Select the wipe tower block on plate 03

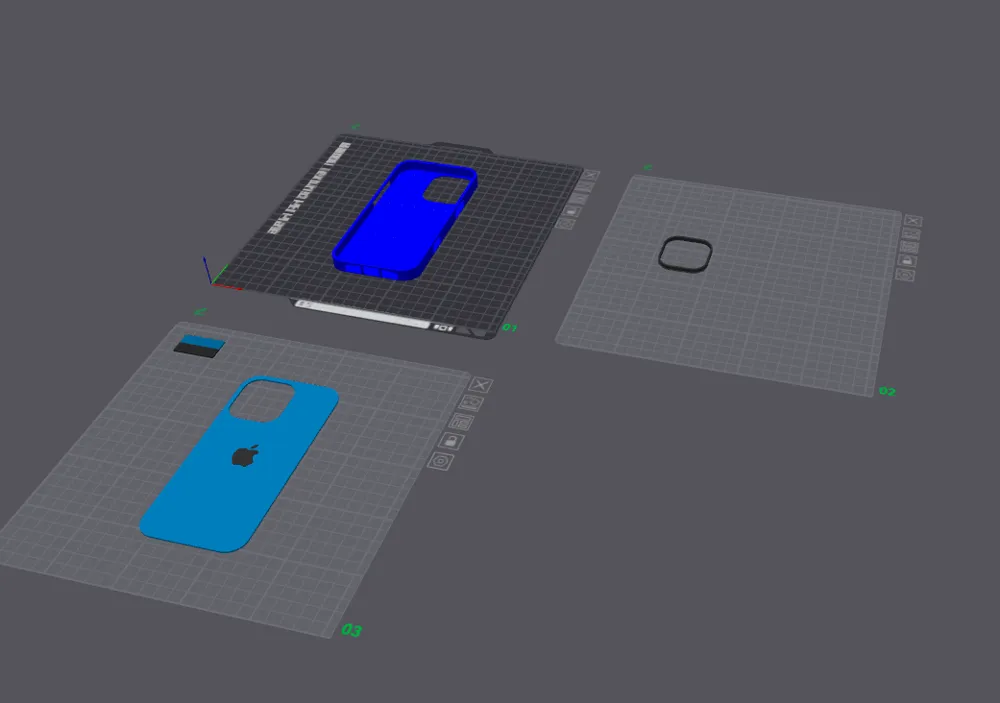click(200, 346)
